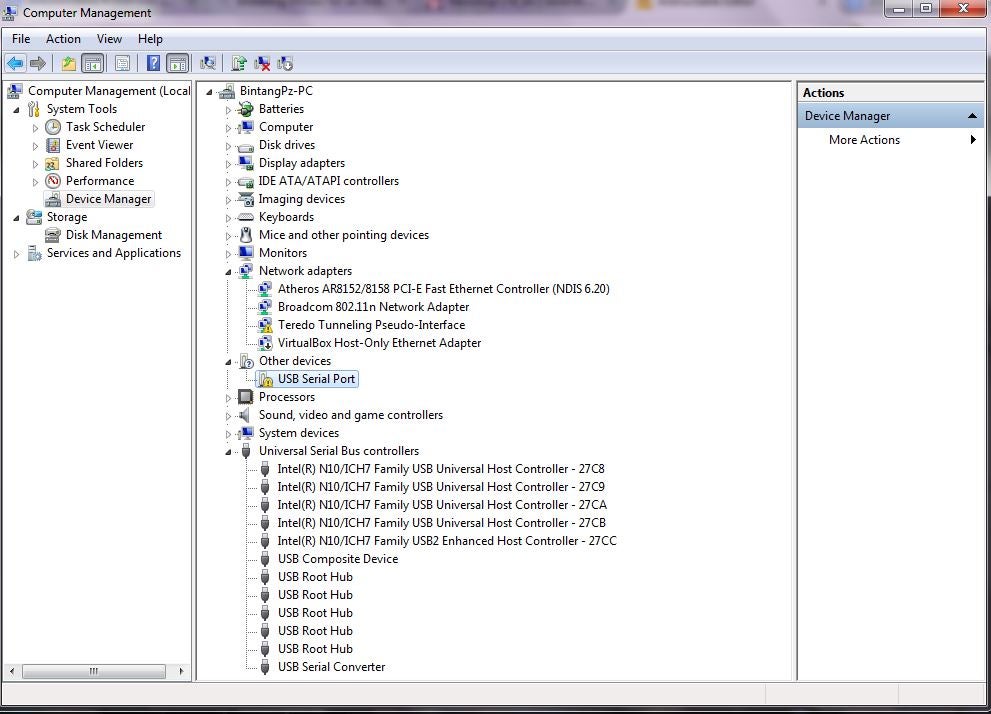Click the console tree horizontal scrollbar thumb
Viewport: 991px width, 714px height.
pos(94,671)
